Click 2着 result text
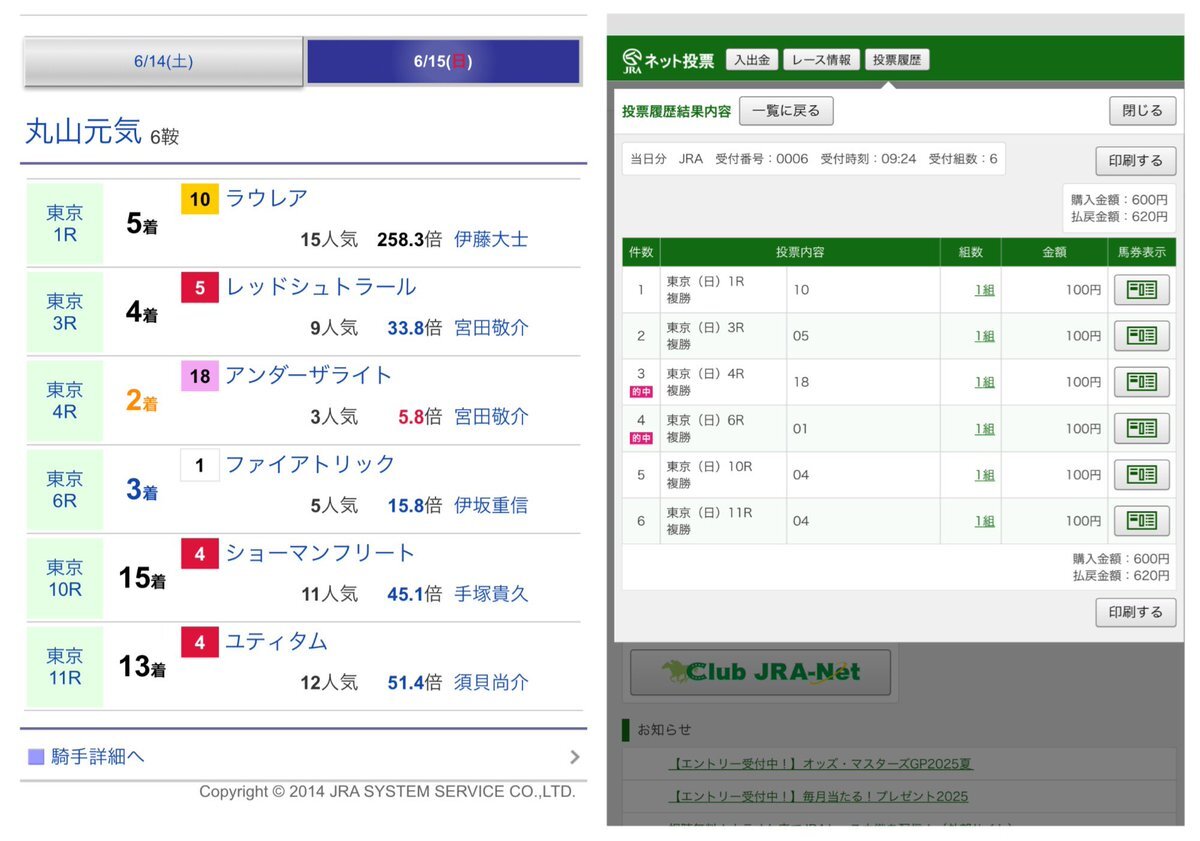The image size is (1200, 841). (x=142, y=401)
